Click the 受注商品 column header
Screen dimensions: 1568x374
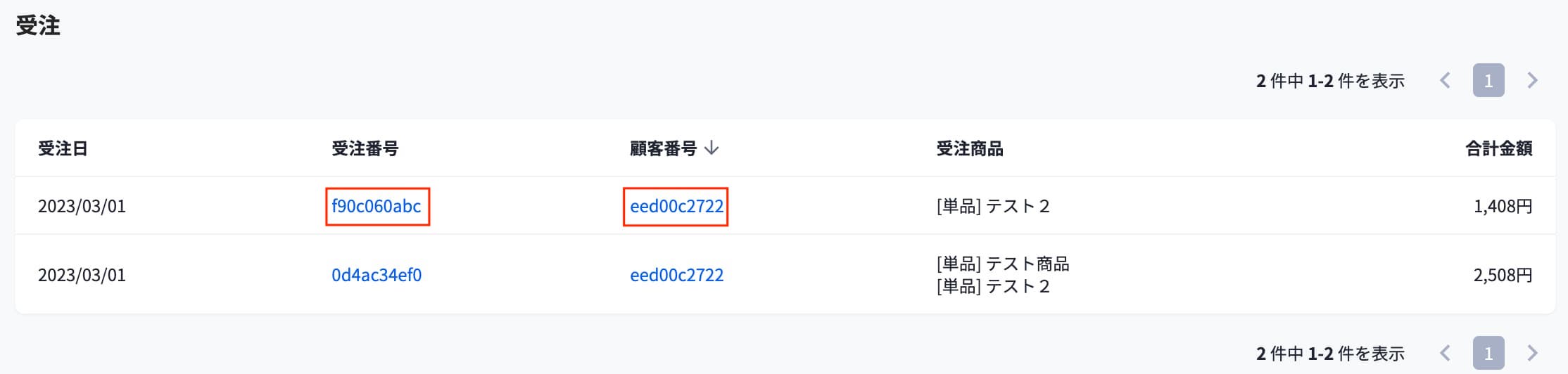pos(969,149)
